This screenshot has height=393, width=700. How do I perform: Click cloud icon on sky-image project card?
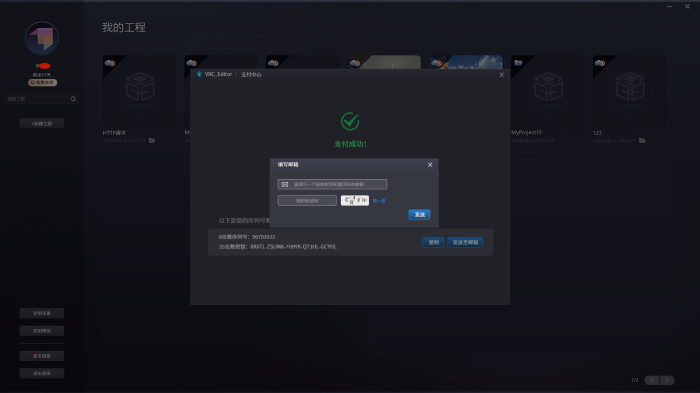(x=437, y=63)
